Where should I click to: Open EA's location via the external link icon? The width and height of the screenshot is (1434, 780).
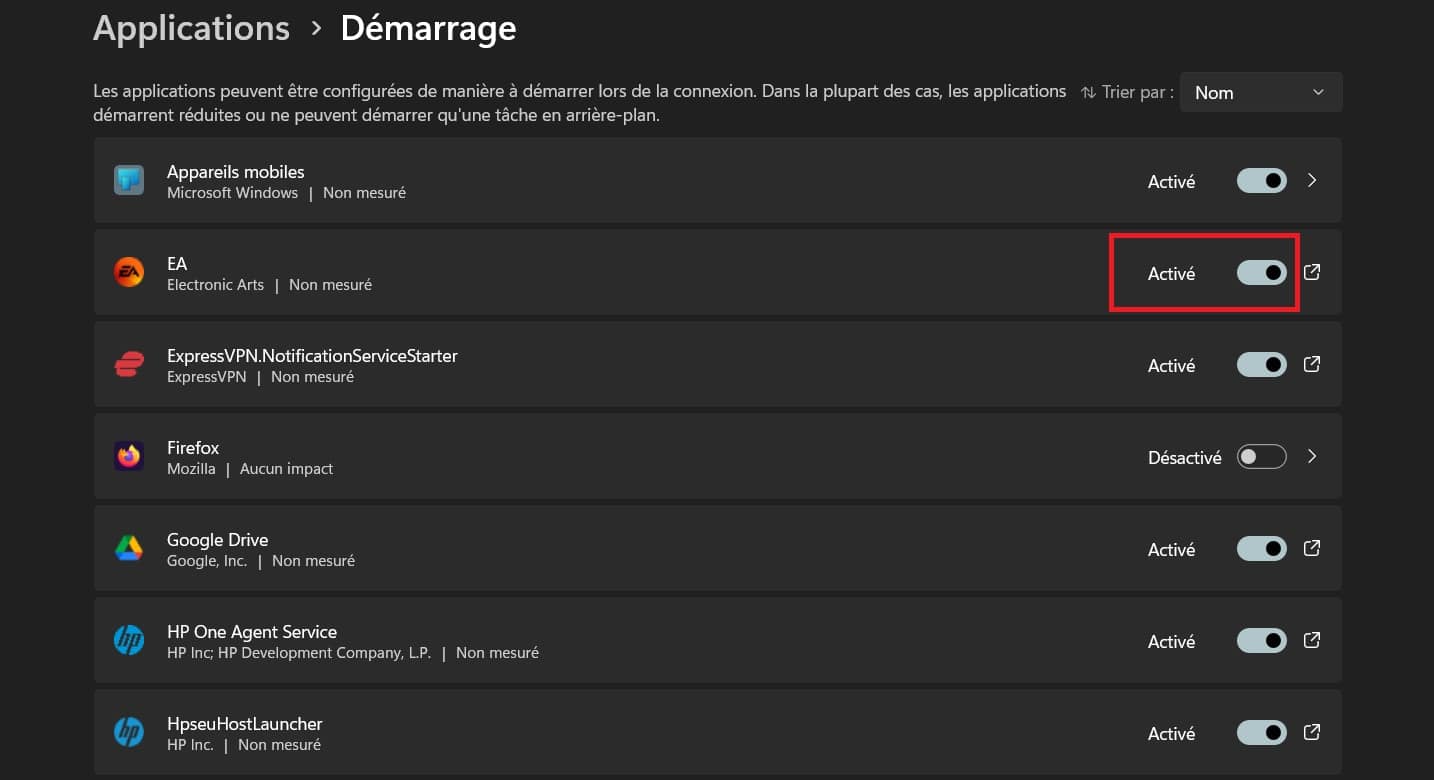(x=1311, y=271)
